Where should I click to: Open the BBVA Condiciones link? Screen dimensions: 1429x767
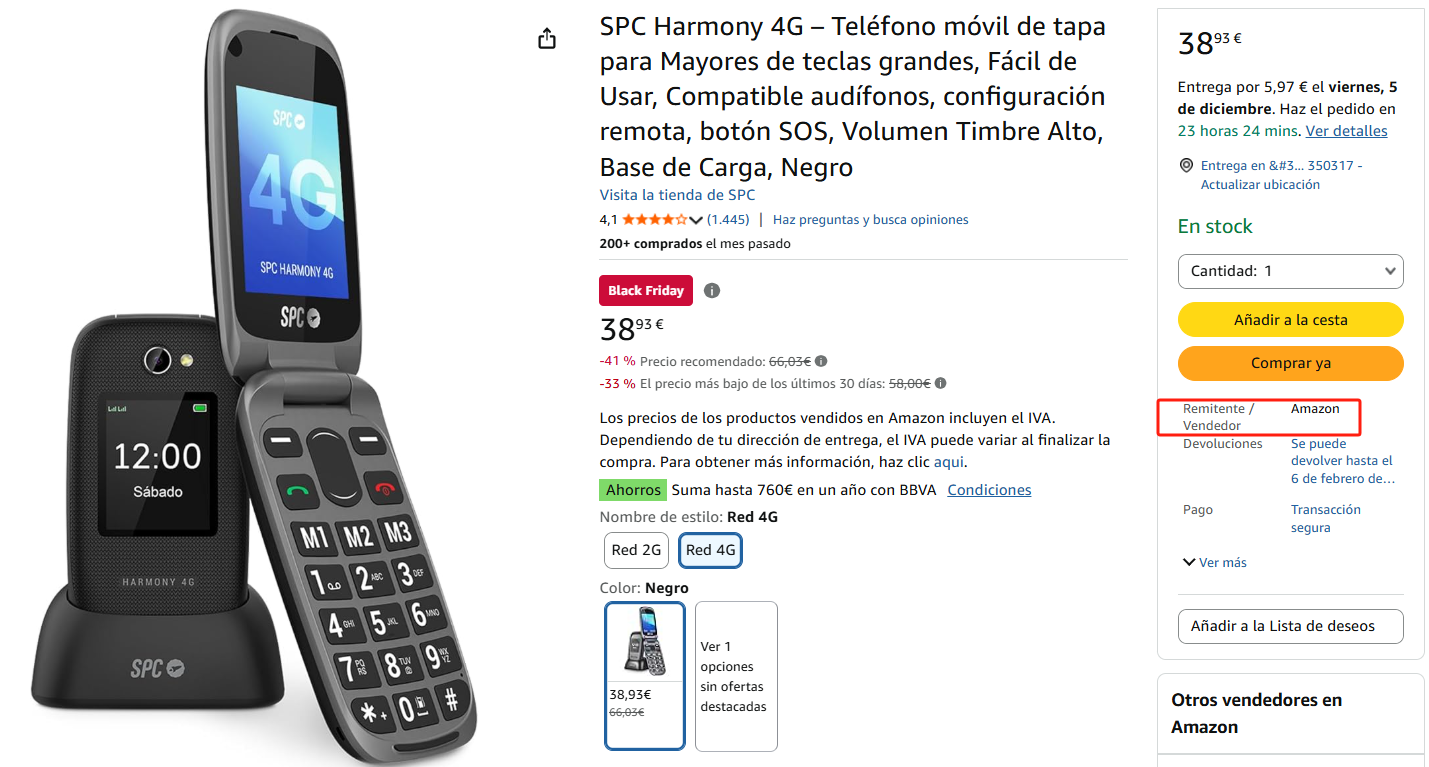pos(989,490)
